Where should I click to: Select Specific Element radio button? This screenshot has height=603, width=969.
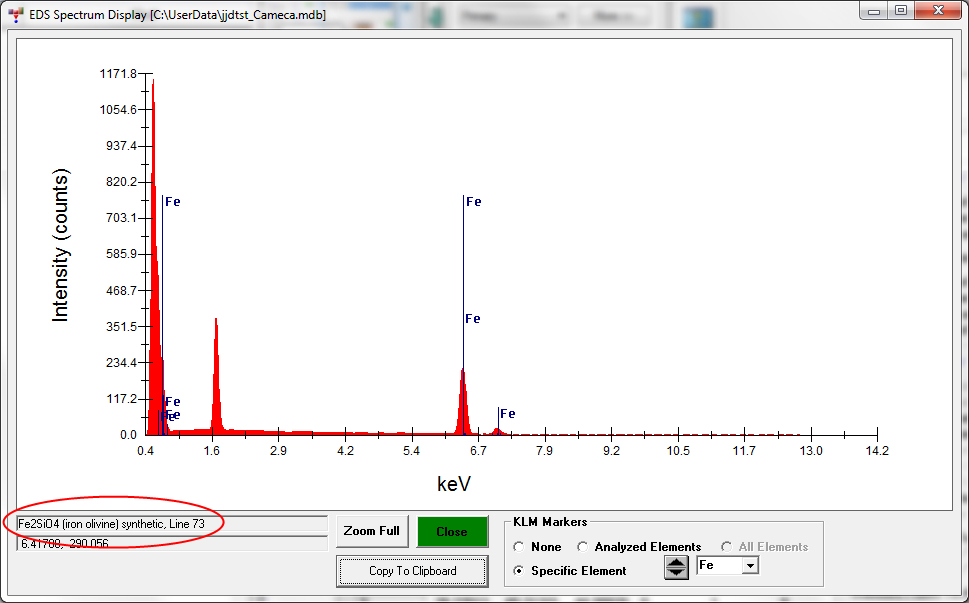(x=518, y=571)
